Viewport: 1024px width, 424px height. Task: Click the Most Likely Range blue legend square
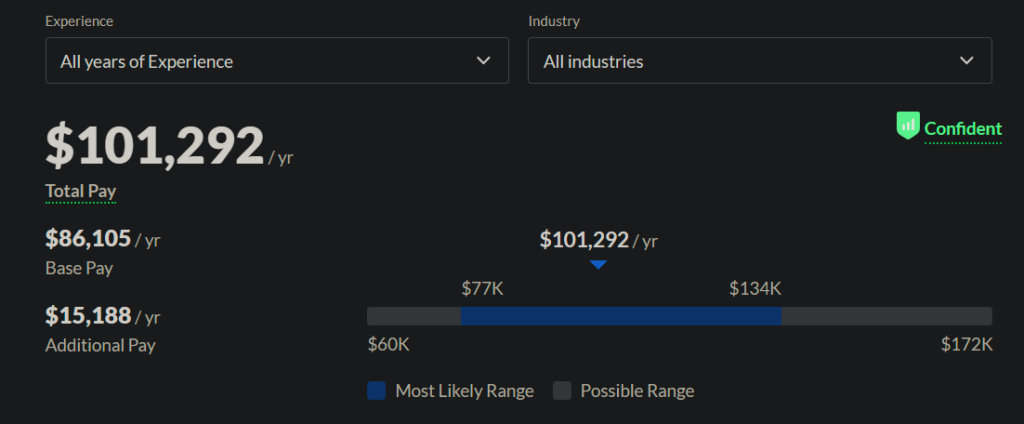tap(376, 391)
